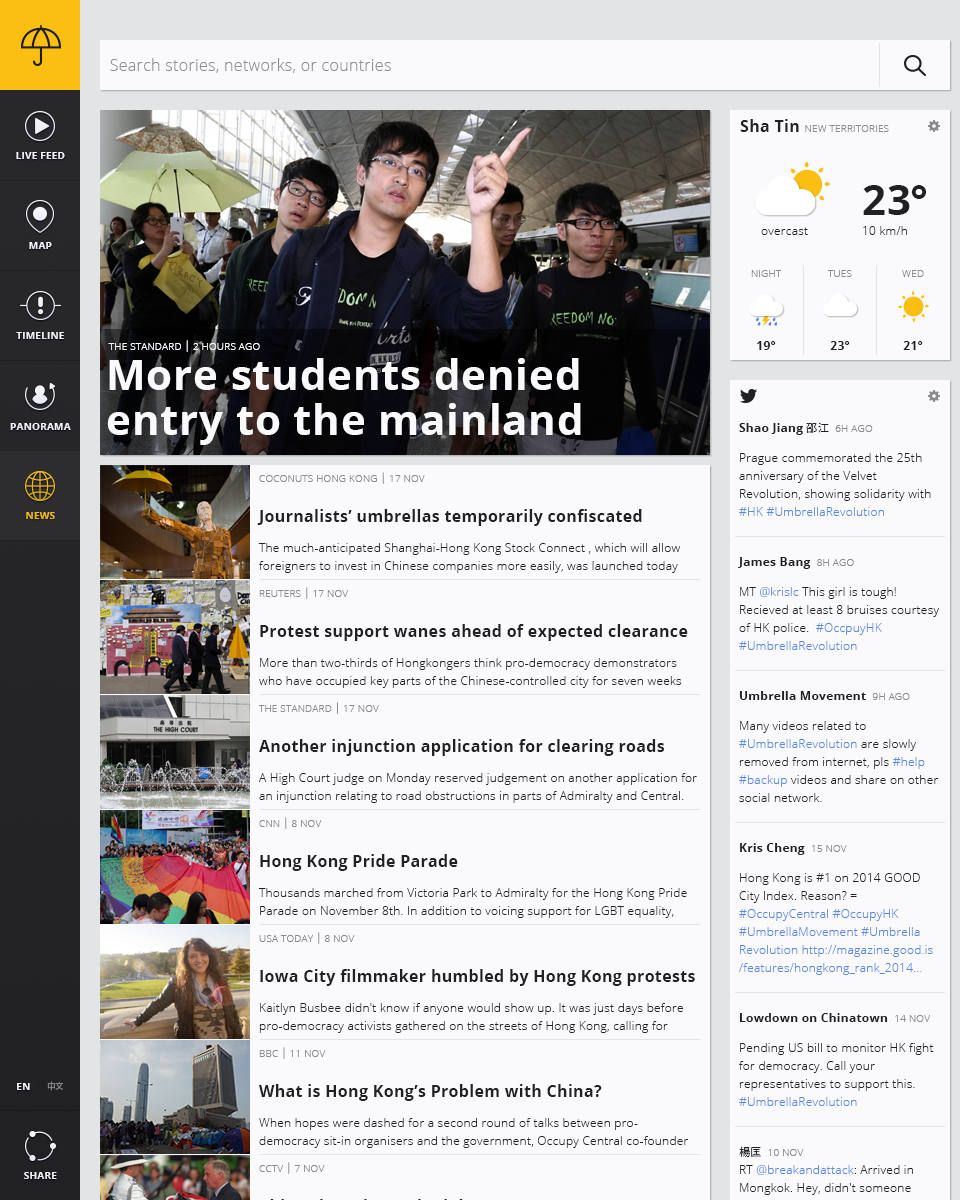Click the Sha Tin location name
960x1200 pixels.
pos(770,126)
